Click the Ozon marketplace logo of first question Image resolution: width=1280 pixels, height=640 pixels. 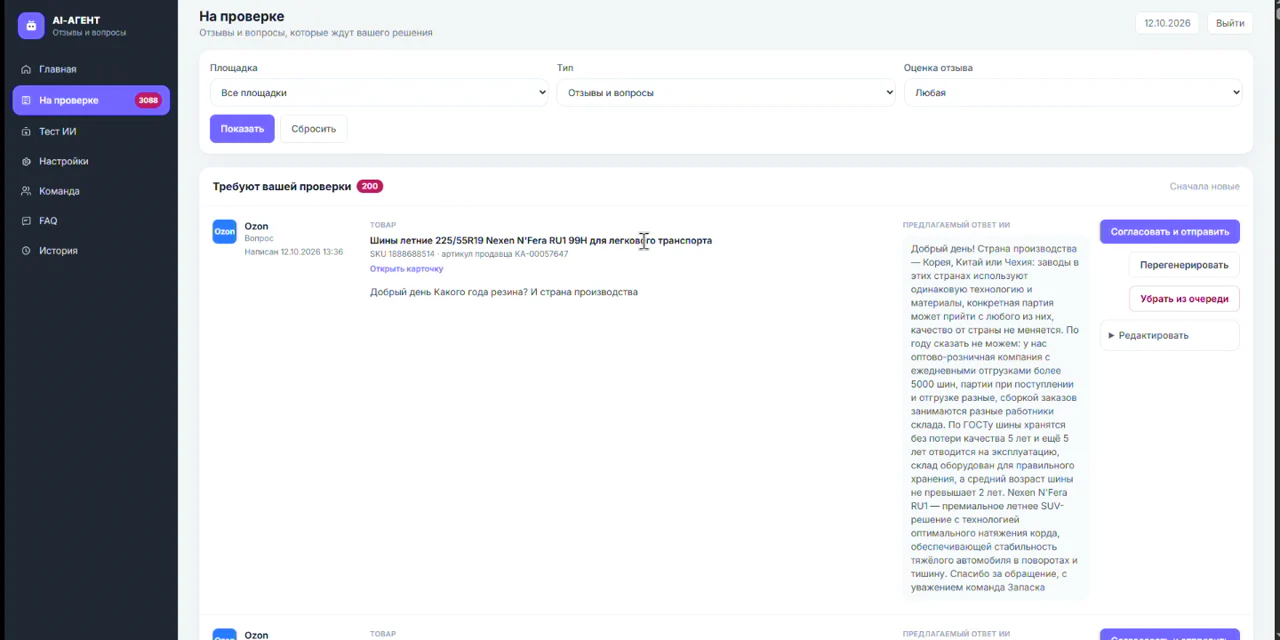224,232
